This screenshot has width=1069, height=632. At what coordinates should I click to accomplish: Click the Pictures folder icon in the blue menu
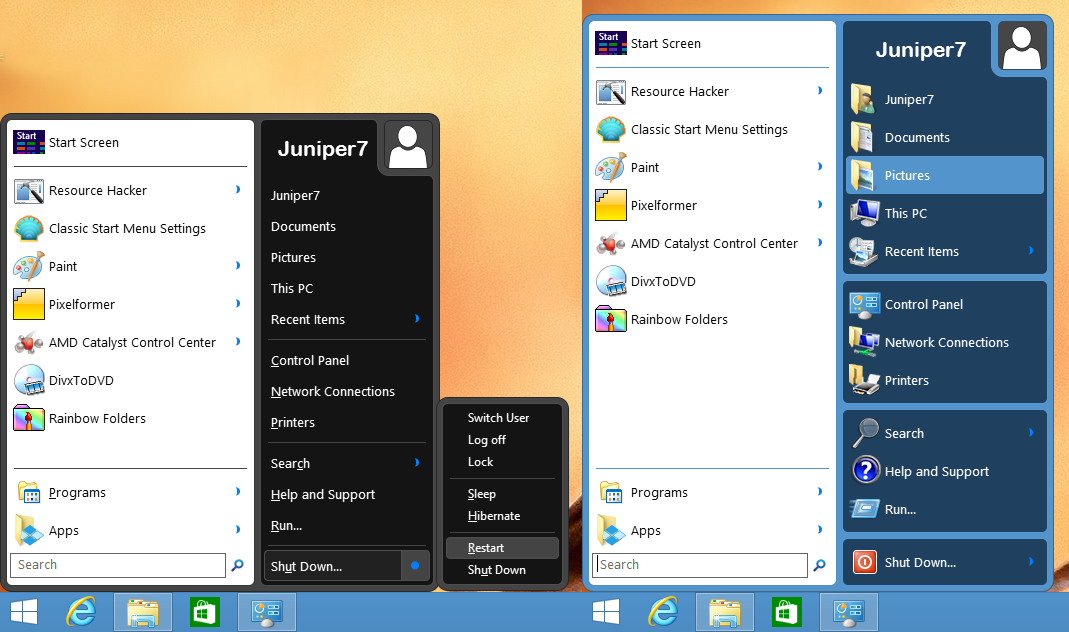pyautogui.click(x=863, y=175)
